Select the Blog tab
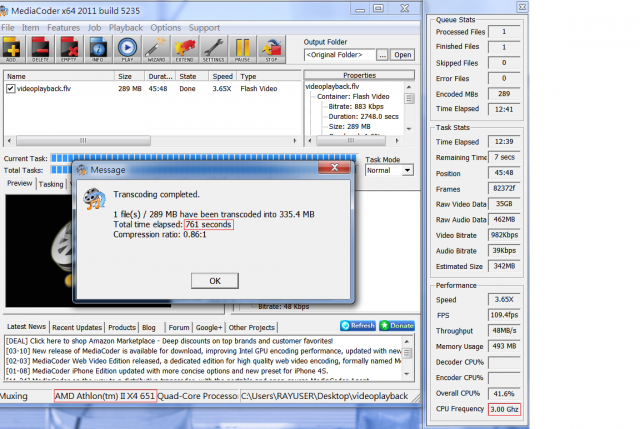 click(149, 327)
